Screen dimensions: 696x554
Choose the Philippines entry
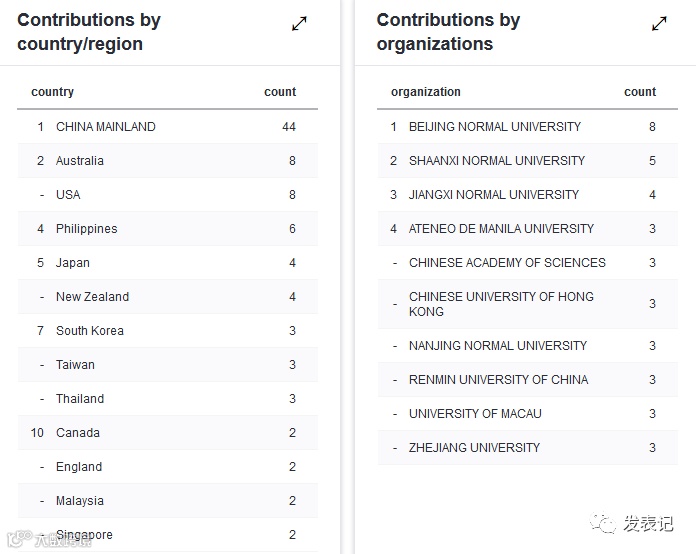tap(87, 229)
